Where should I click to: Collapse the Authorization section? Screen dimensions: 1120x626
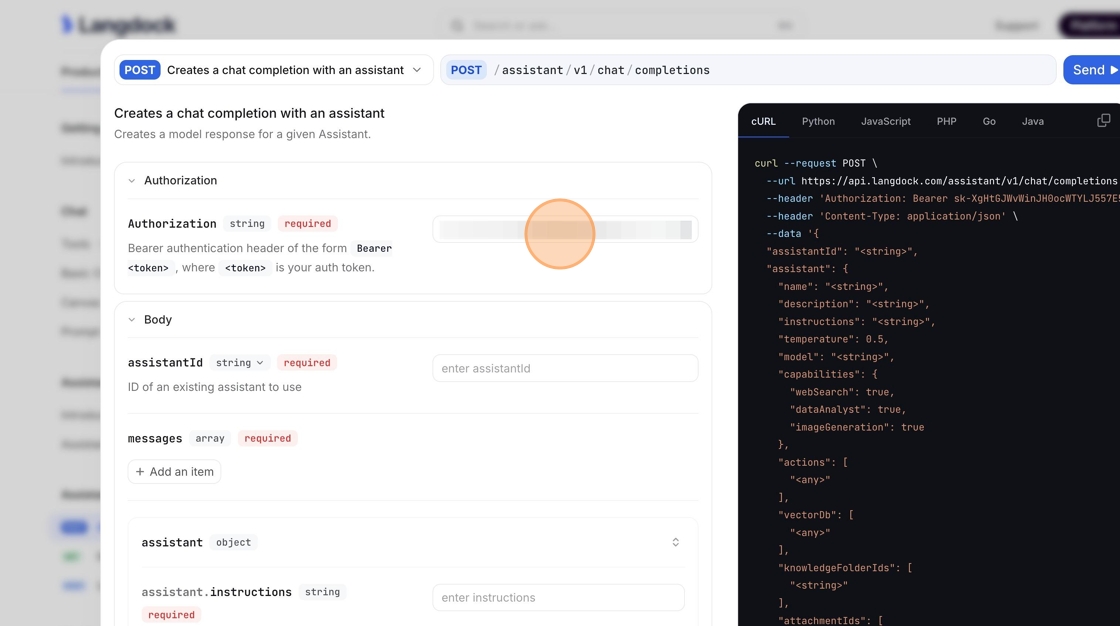132,181
